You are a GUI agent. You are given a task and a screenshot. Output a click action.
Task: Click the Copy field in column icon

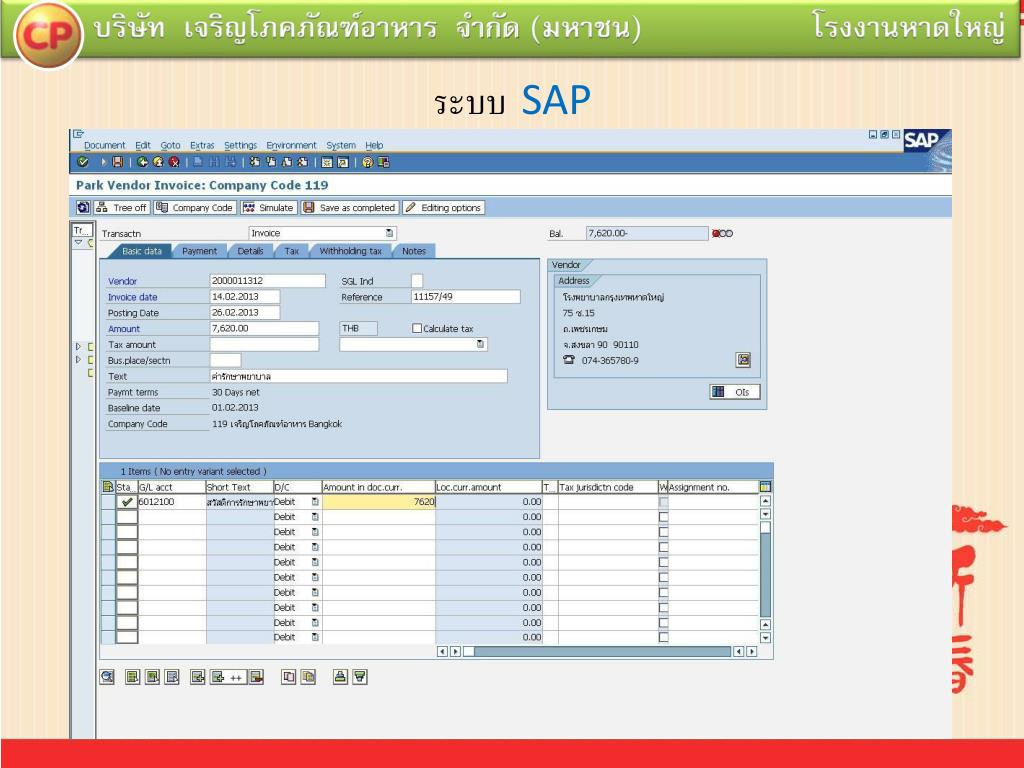308,677
